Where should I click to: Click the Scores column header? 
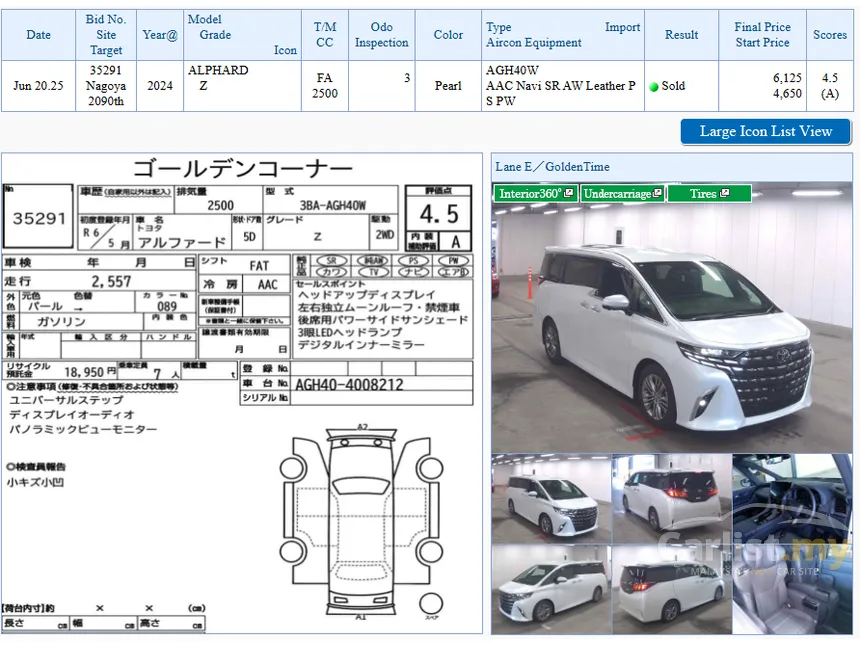click(830, 35)
